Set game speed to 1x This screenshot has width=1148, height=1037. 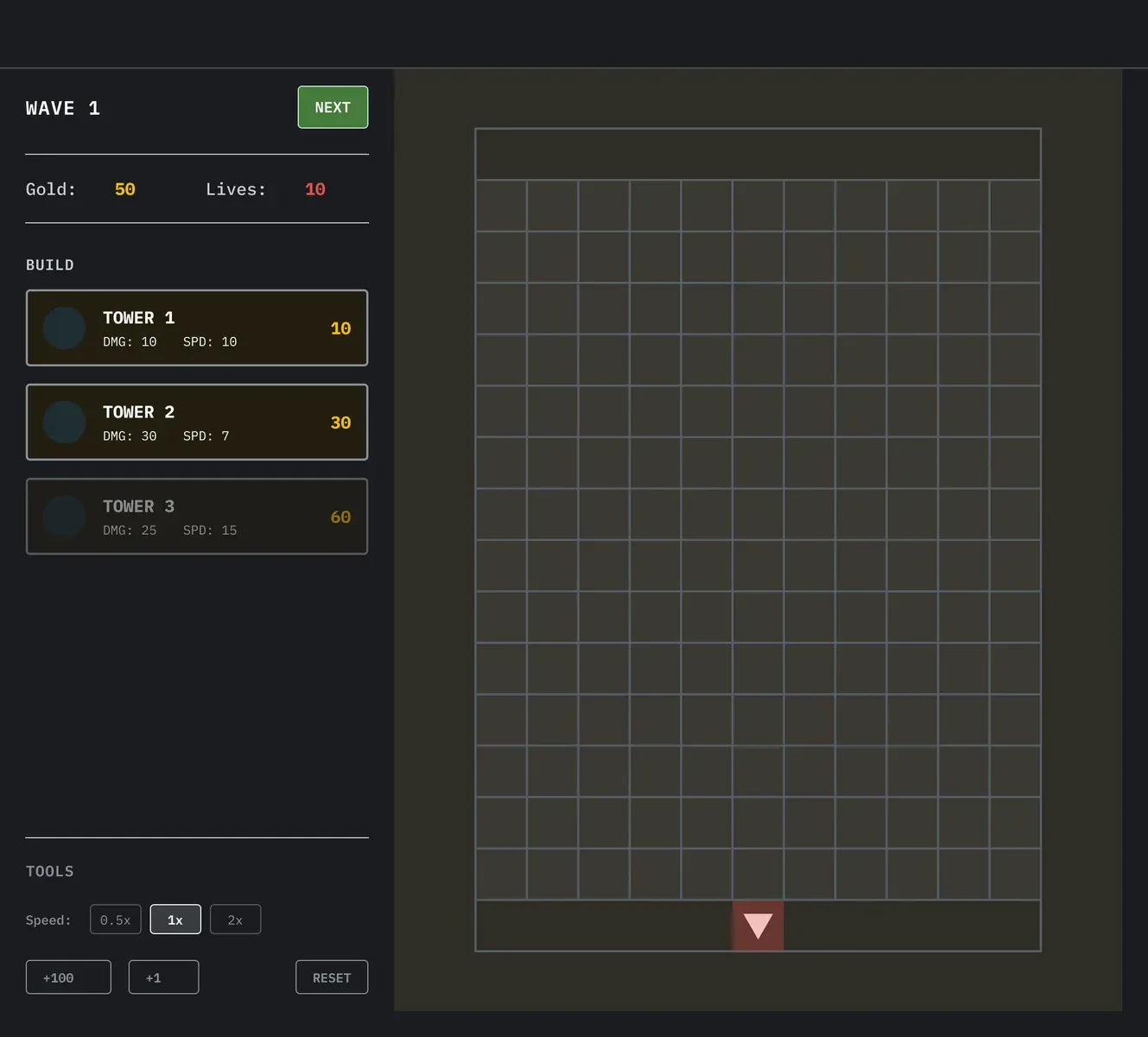(x=175, y=919)
